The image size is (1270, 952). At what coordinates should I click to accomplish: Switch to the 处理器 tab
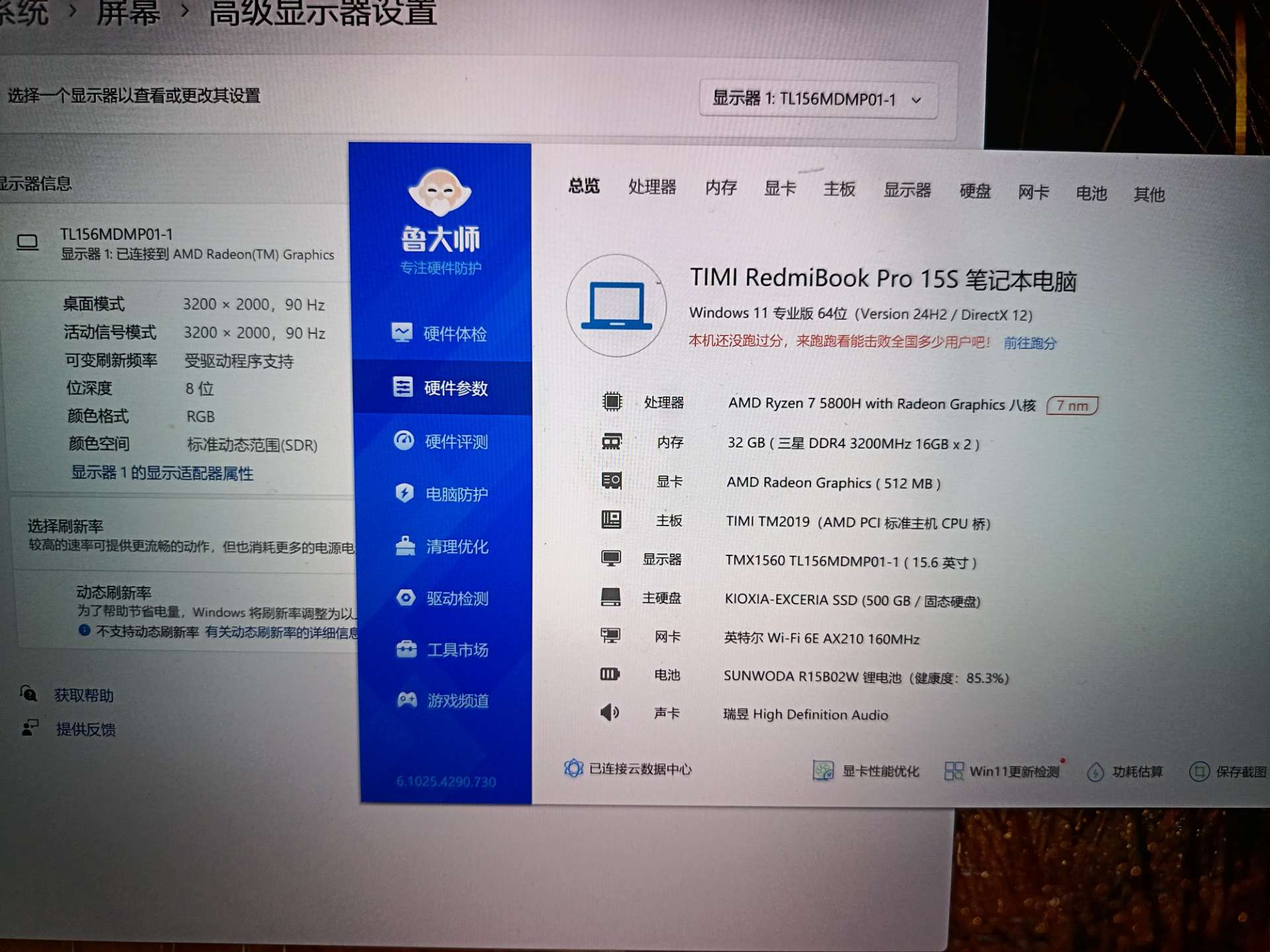652,187
